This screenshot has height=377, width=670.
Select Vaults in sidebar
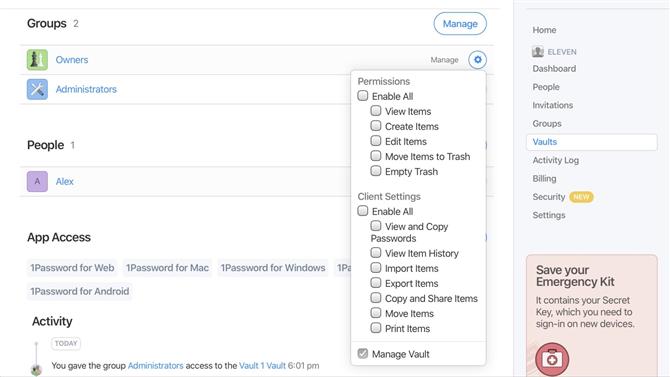(592, 142)
